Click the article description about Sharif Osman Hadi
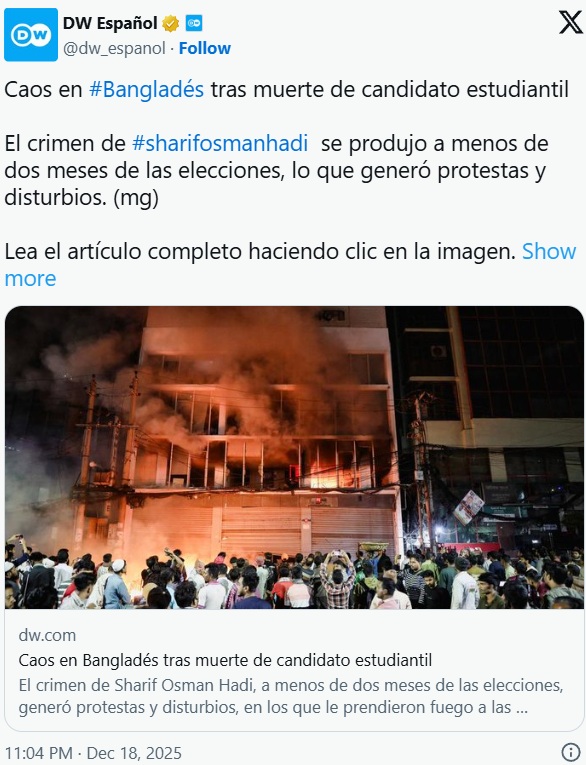Viewport: 586px width, 765px height. [291, 696]
